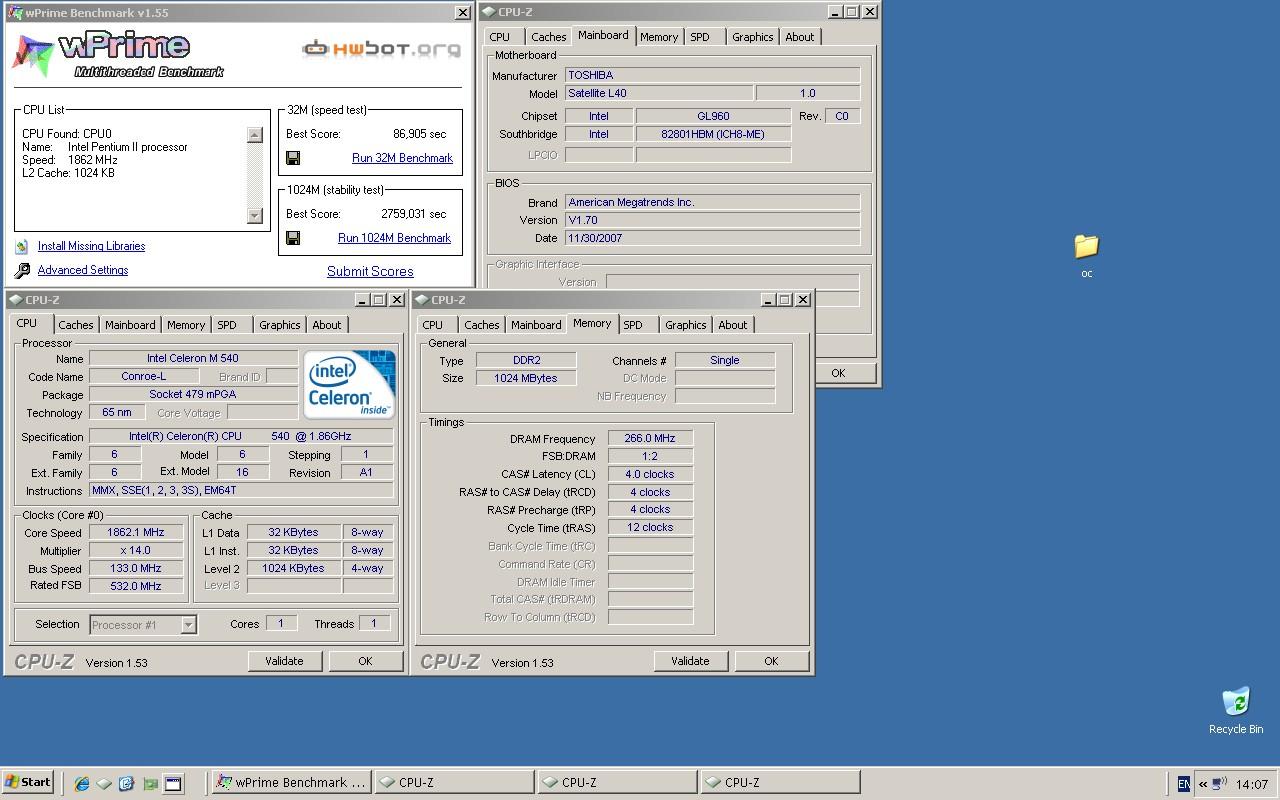This screenshot has width=1280, height=800.
Task: Click Run 1024M Benchmark link
Action: [x=394, y=238]
